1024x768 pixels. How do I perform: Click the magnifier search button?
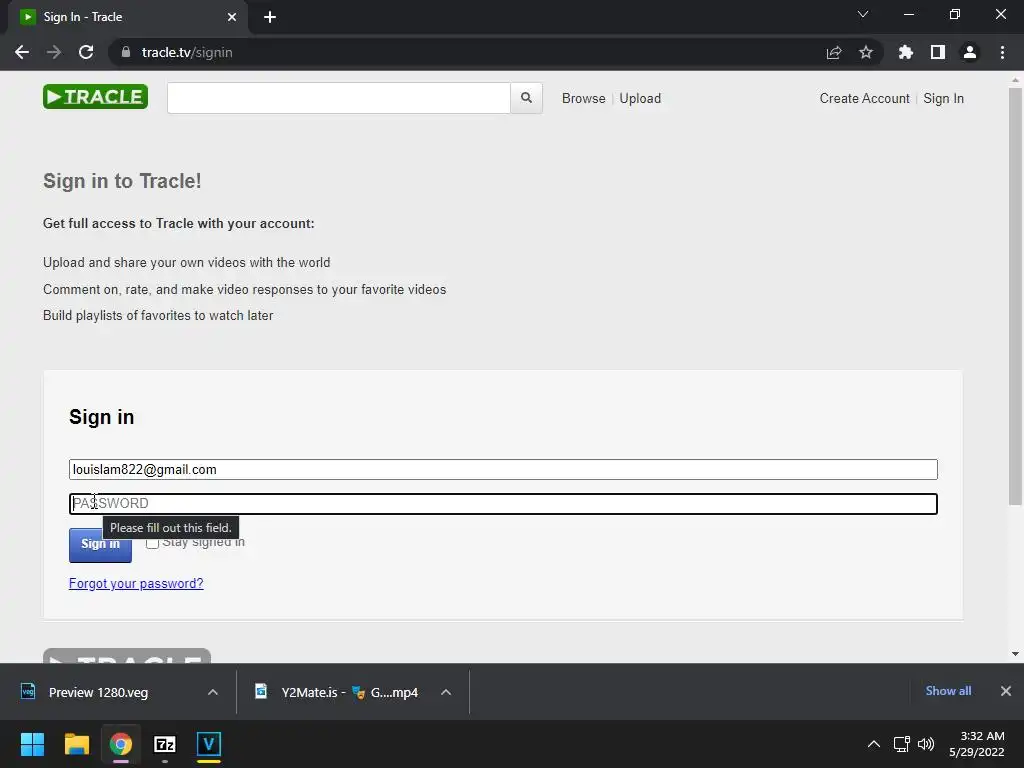pos(526,98)
